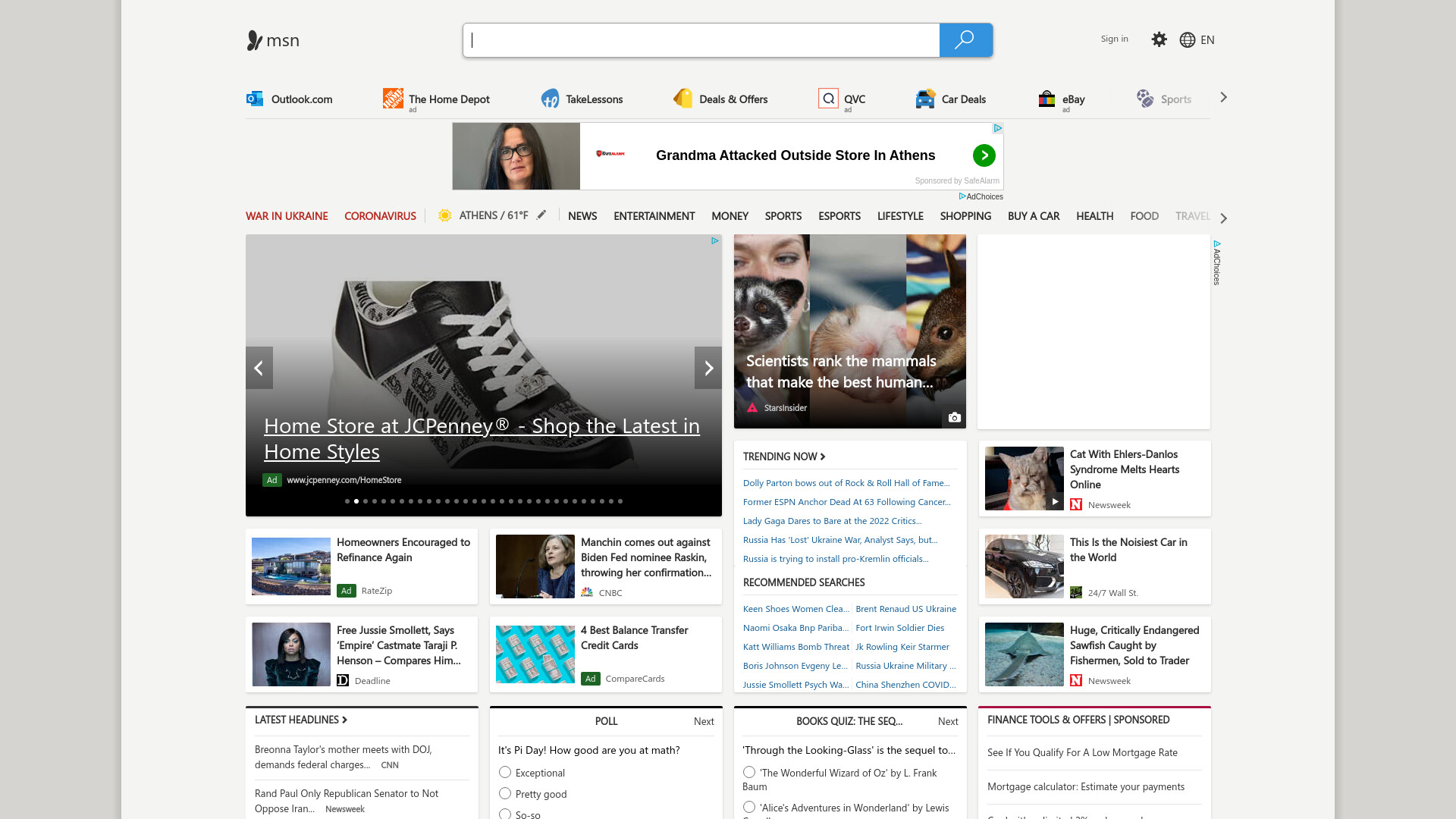Click the Sports shortcut icon
The height and width of the screenshot is (819, 1456).
click(x=1145, y=99)
